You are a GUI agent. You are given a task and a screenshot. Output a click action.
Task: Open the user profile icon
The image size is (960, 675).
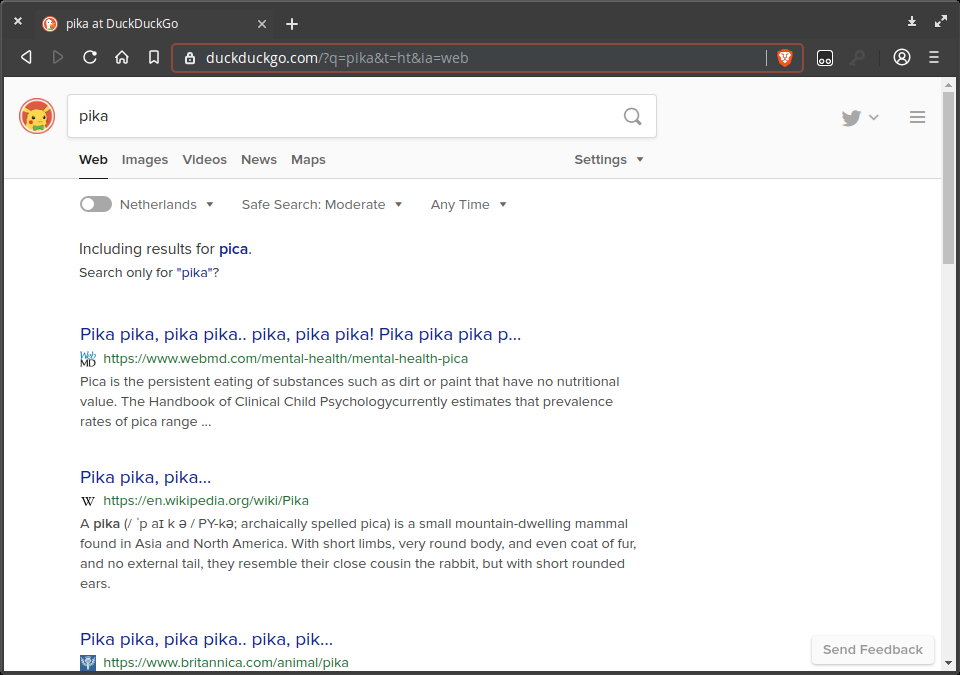901,58
